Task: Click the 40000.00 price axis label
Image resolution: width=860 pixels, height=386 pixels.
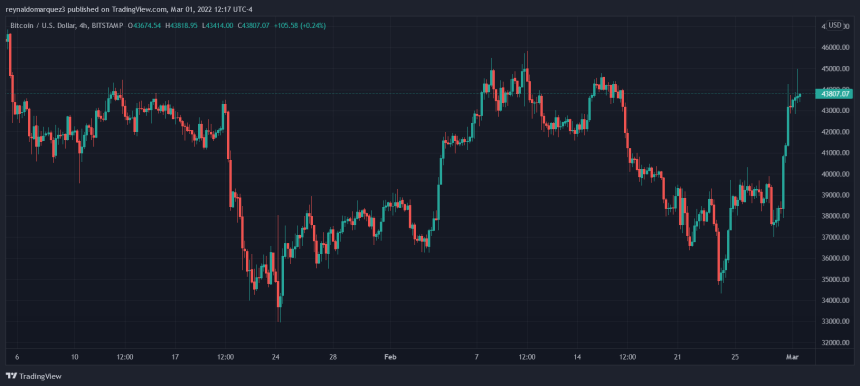Action: [x=836, y=174]
